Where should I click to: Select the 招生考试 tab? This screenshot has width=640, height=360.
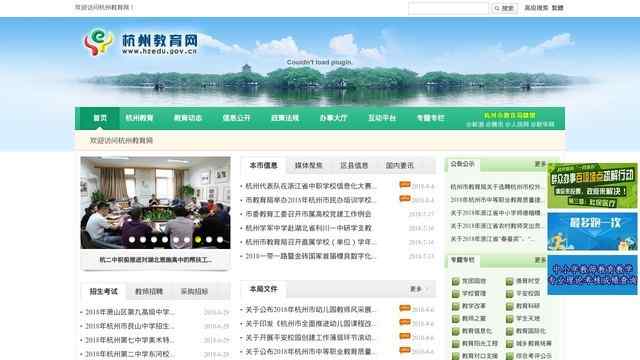pyautogui.click(x=104, y=291)
